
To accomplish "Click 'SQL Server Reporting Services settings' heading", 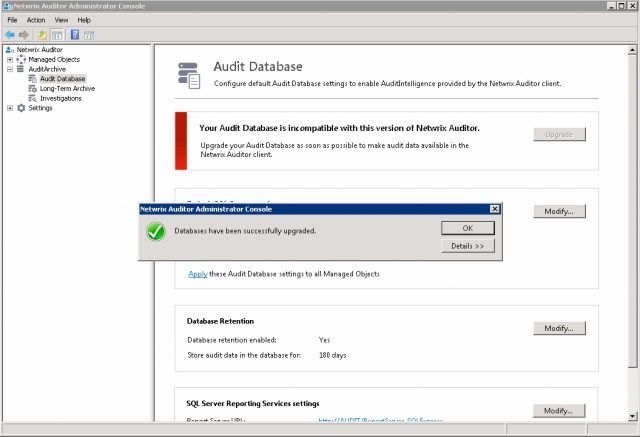I will (253, 404).
